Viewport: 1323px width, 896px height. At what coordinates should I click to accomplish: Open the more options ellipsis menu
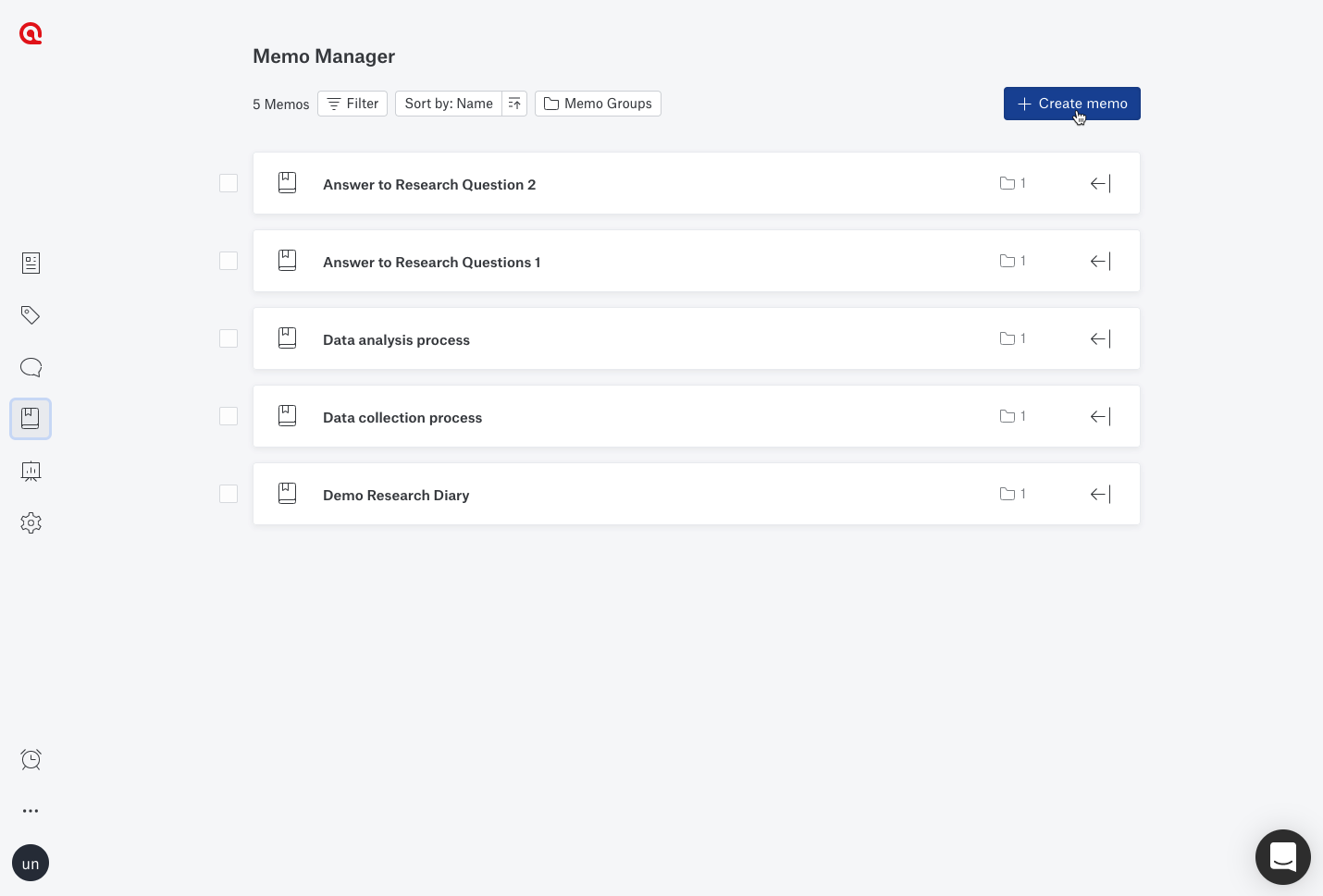[31, 811]
